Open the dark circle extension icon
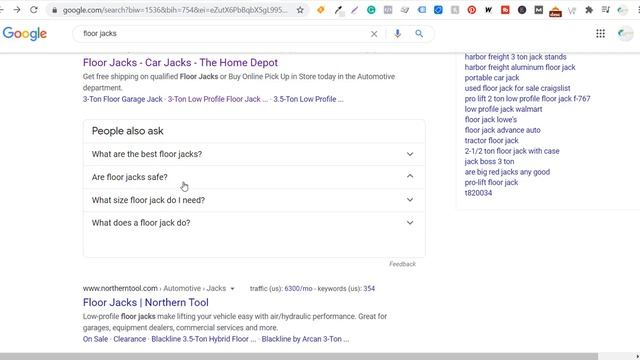This screenshot has height=360, width=640. (522, 10)
